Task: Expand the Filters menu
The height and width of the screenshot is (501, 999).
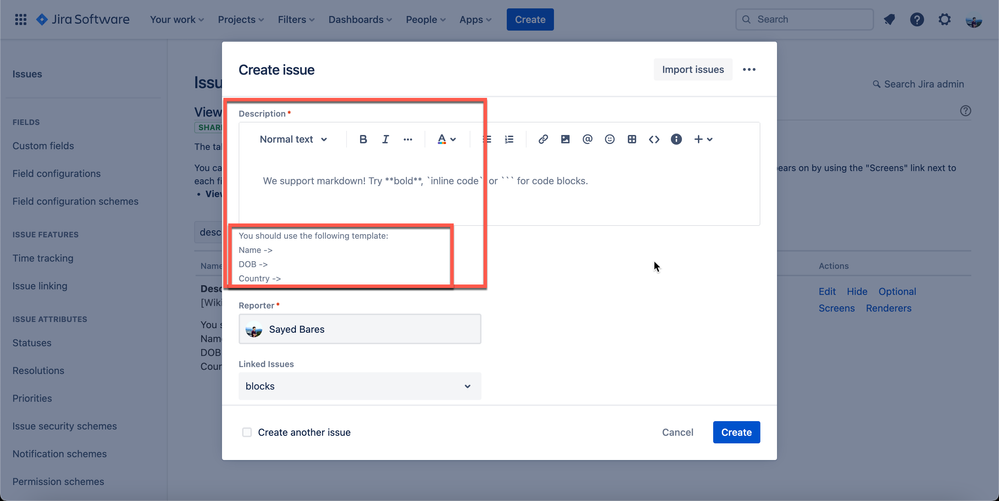Action: [296, 20]
